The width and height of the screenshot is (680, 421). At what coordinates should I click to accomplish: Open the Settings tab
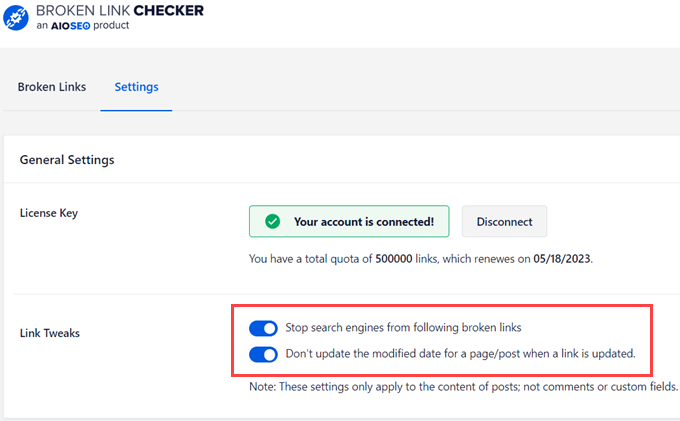136,87
